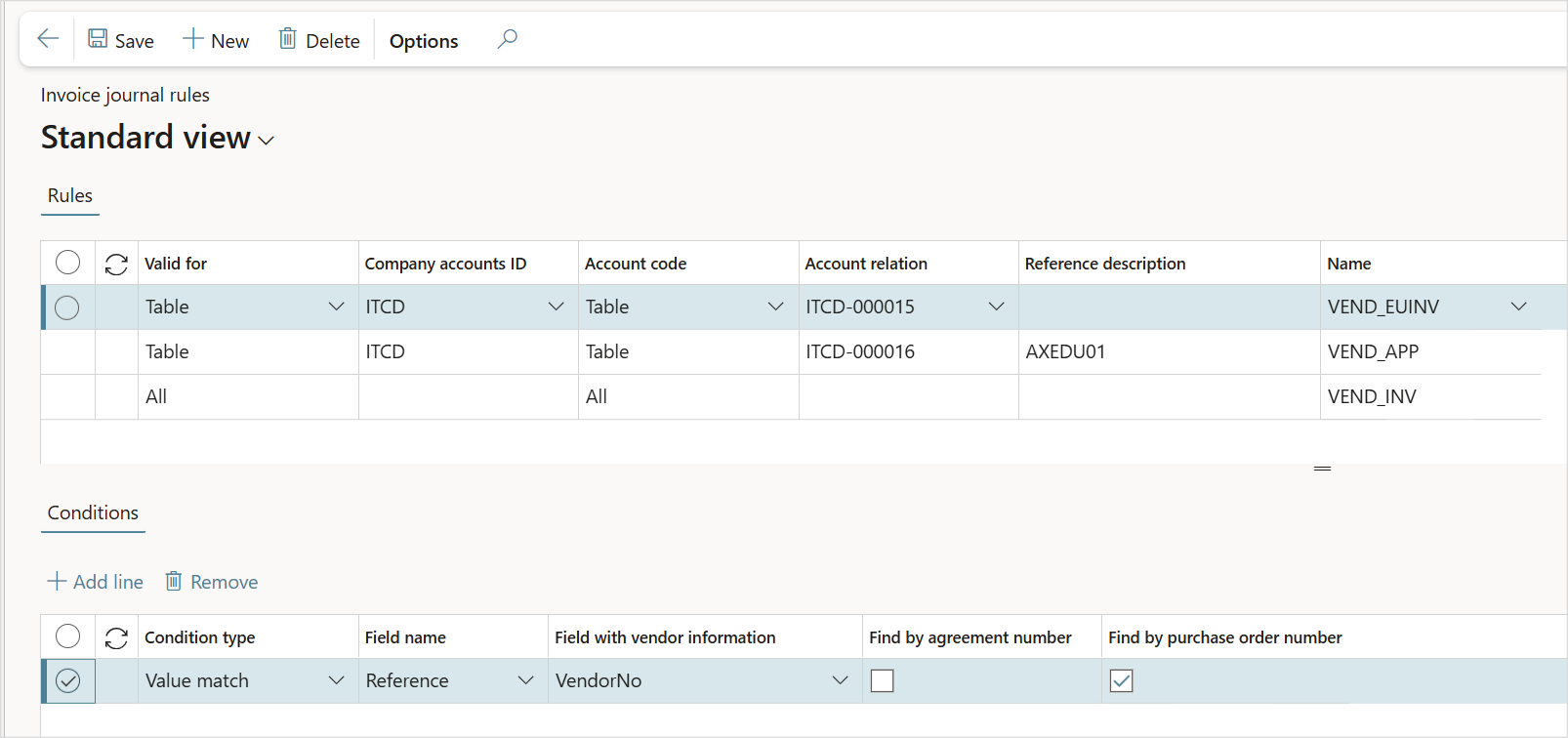Refresh the Rules grid
The height and width of the screenshot is (738, 1568).
116,264
